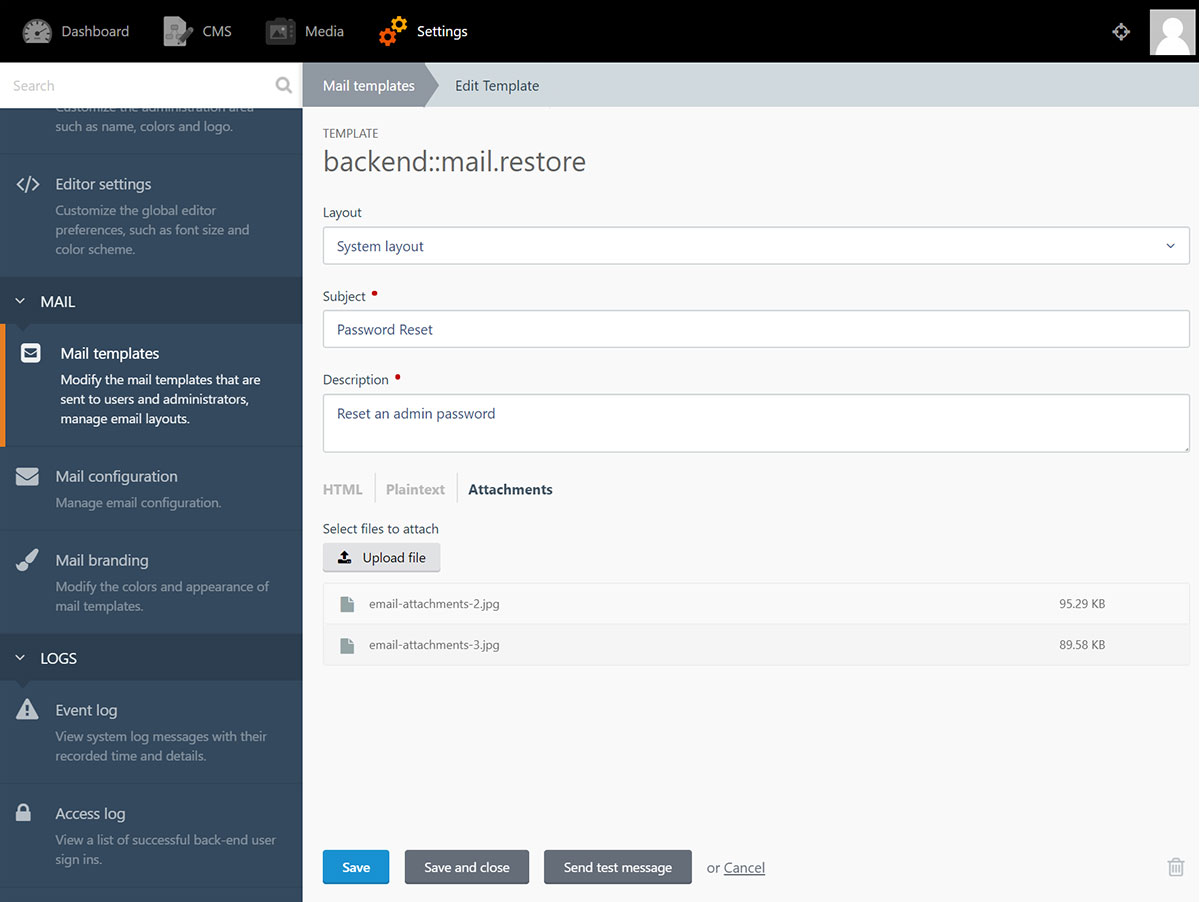Viewport: 1200px width, 902px height.
Task: Click the 89.58 KB file size
Action: (1082, 645)
